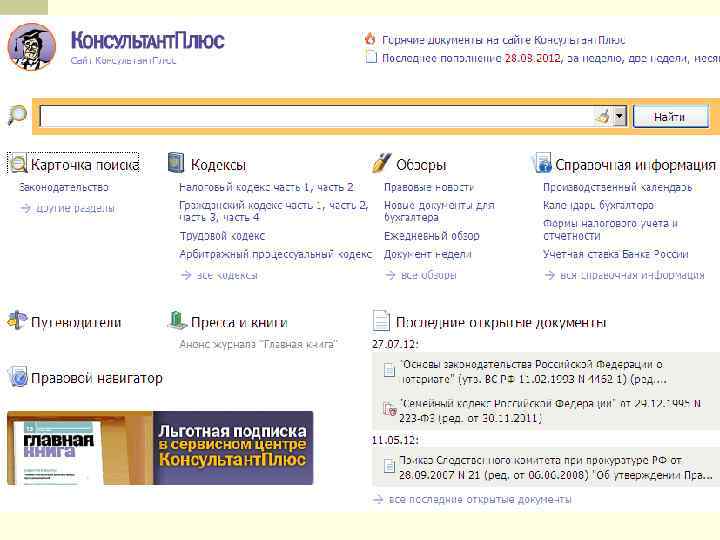Viewport: 720px width, 540px height.
Task: Open Ежедневный обзор link
Action: pyautogui.click(x=432, y=236)
